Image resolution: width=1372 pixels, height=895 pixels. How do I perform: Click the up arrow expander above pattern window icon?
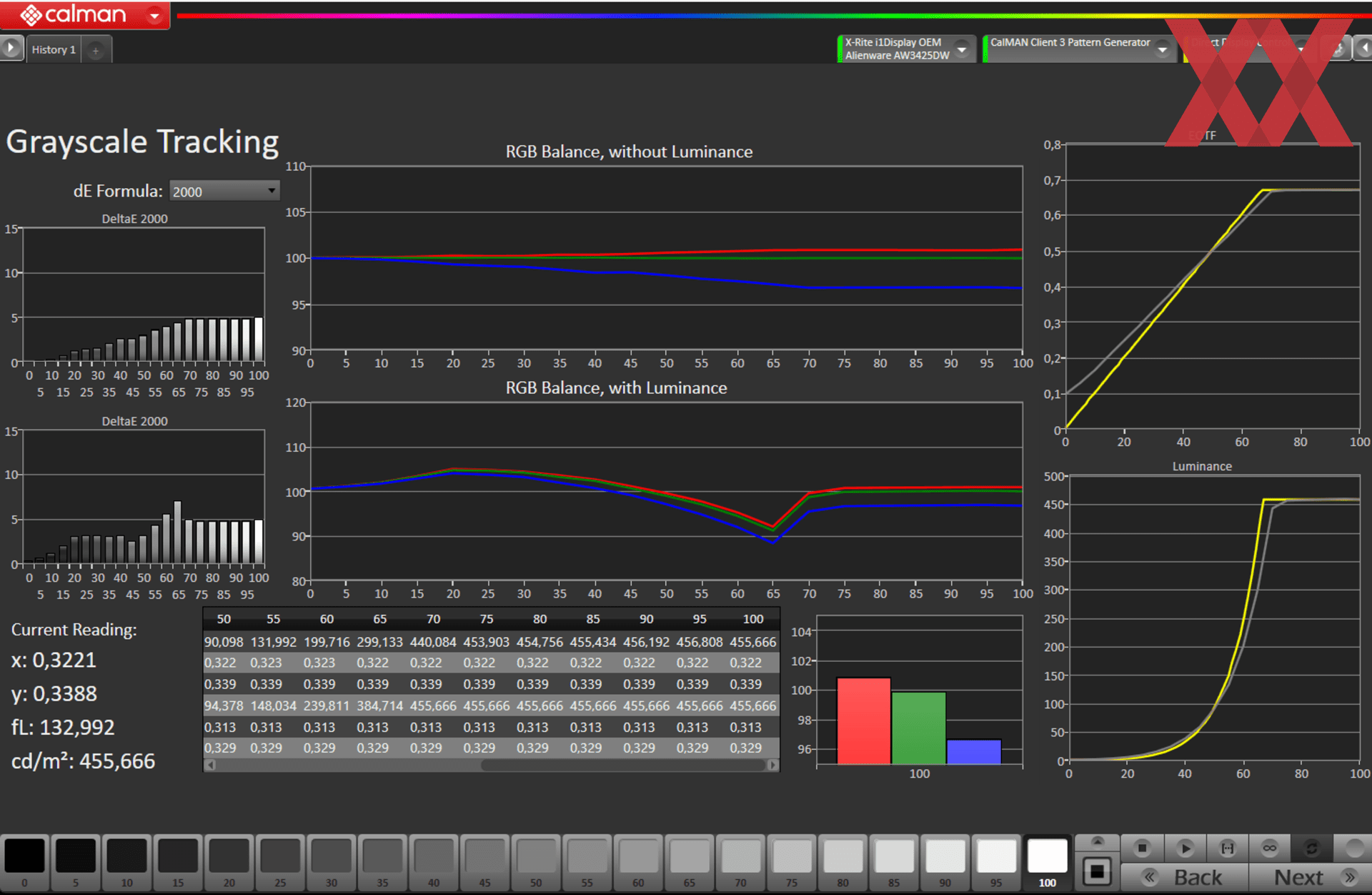point(1097,841)
